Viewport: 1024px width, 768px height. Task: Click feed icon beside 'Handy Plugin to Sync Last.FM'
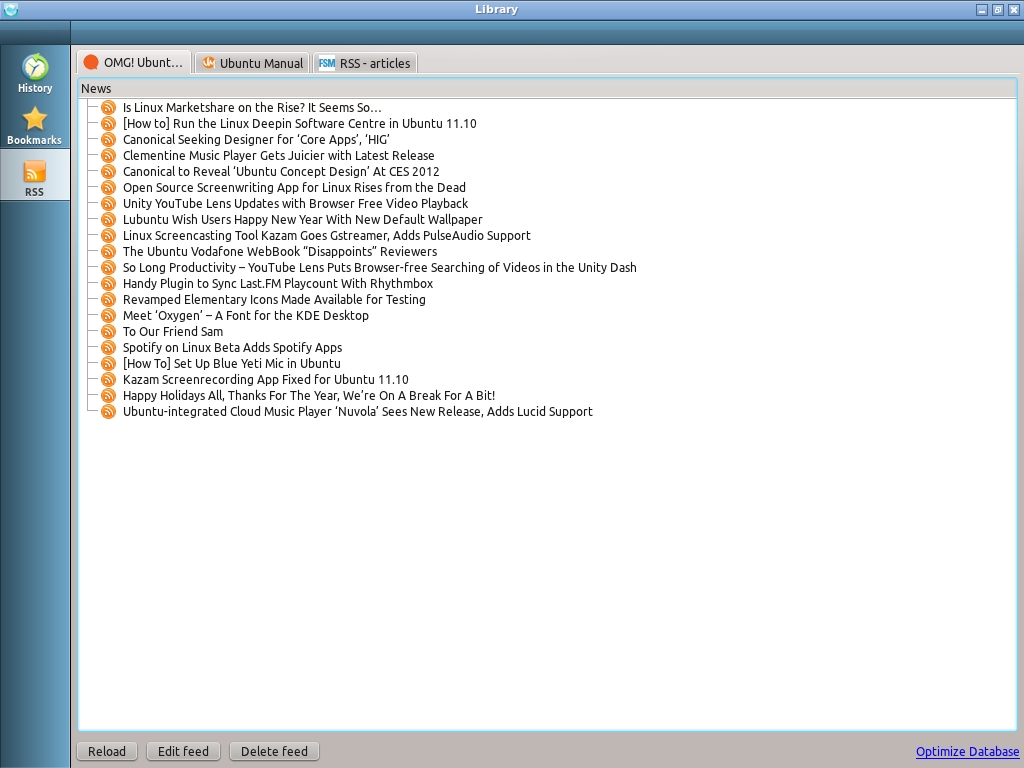[x=108, y=283]
